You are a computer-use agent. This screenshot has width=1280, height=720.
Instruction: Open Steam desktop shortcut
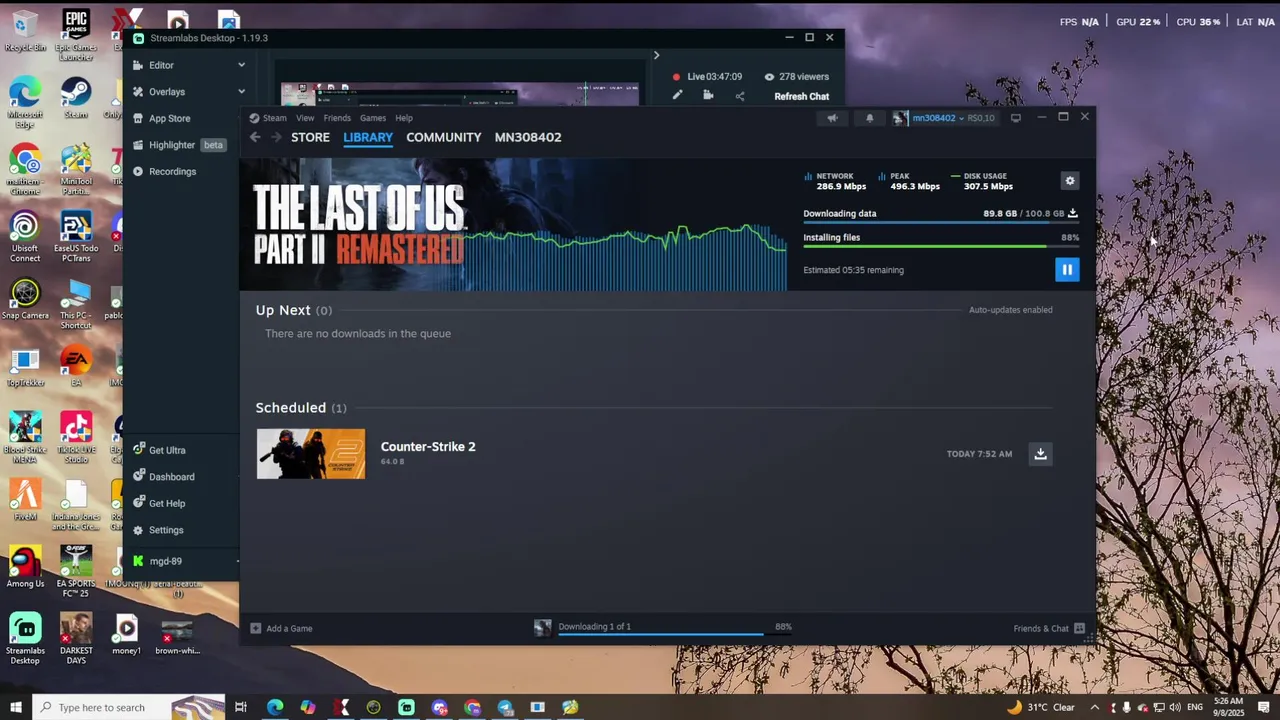(76, 98)
